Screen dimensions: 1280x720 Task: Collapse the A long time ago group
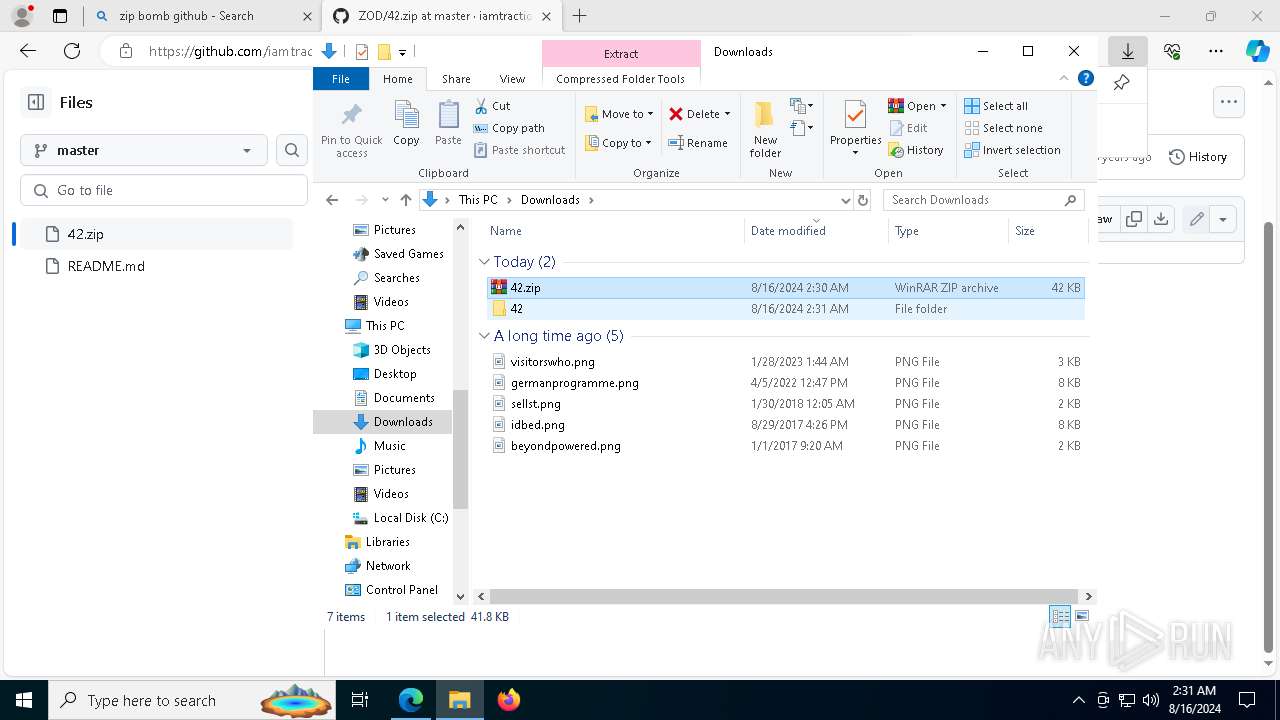(484, 336)
